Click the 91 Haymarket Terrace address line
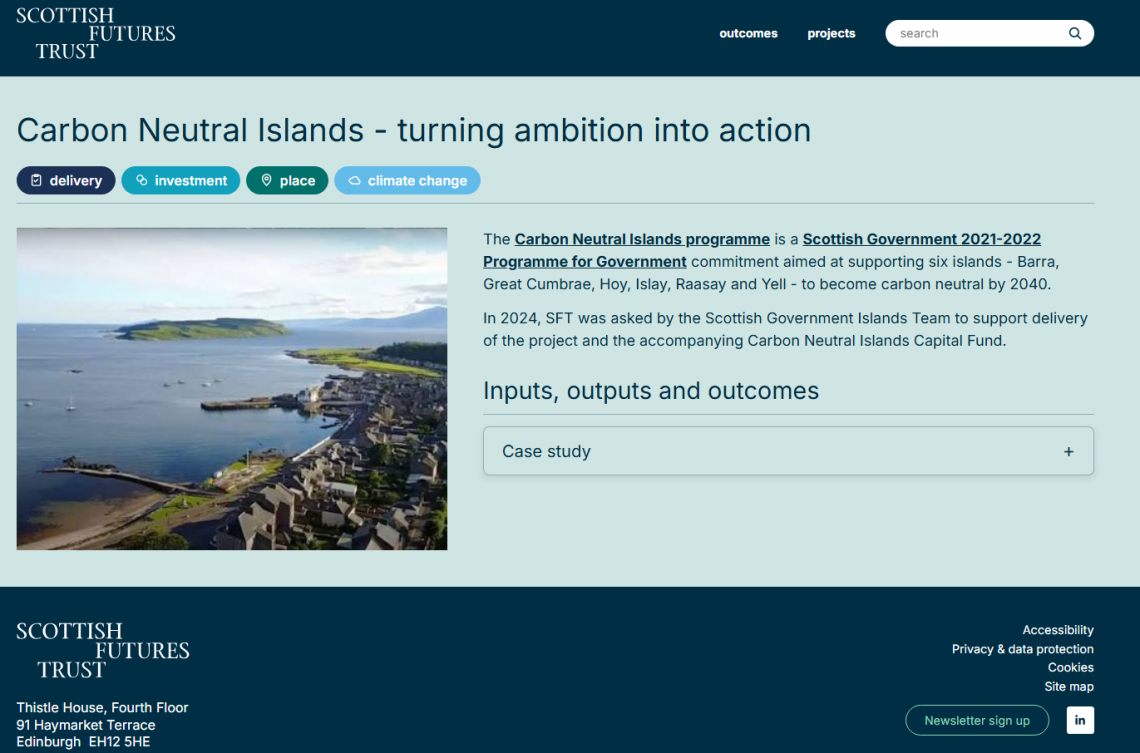The width and height of the screenshot is (1140, 753). (x=86, y=725)
